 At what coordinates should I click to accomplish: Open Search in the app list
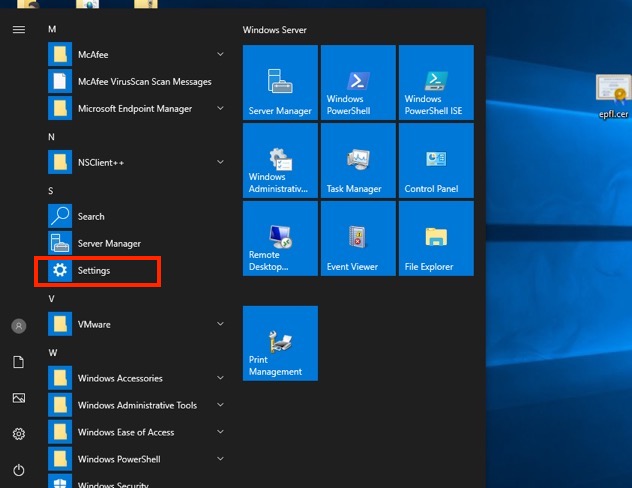click(x=137, y=216)
